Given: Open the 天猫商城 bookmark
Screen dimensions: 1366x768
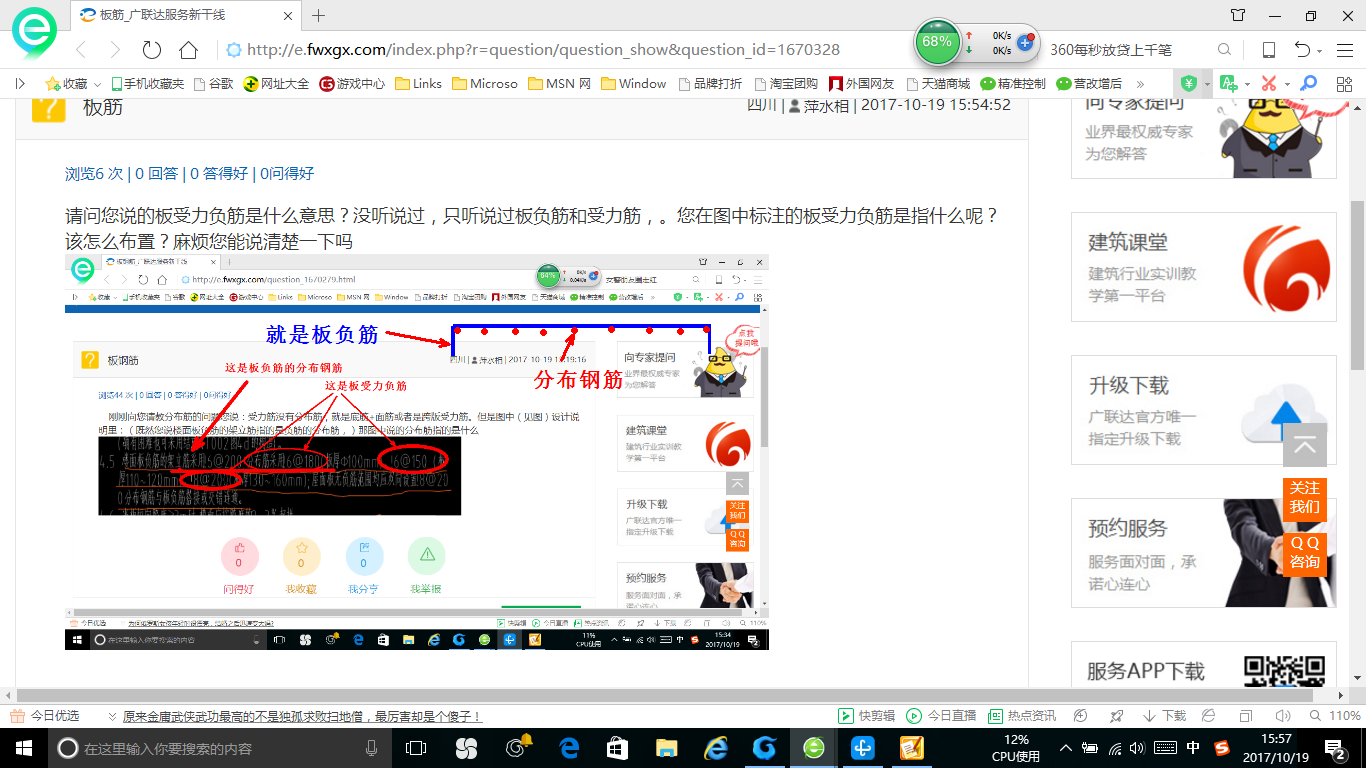Looking at the screenshot, I should [936, 84].
